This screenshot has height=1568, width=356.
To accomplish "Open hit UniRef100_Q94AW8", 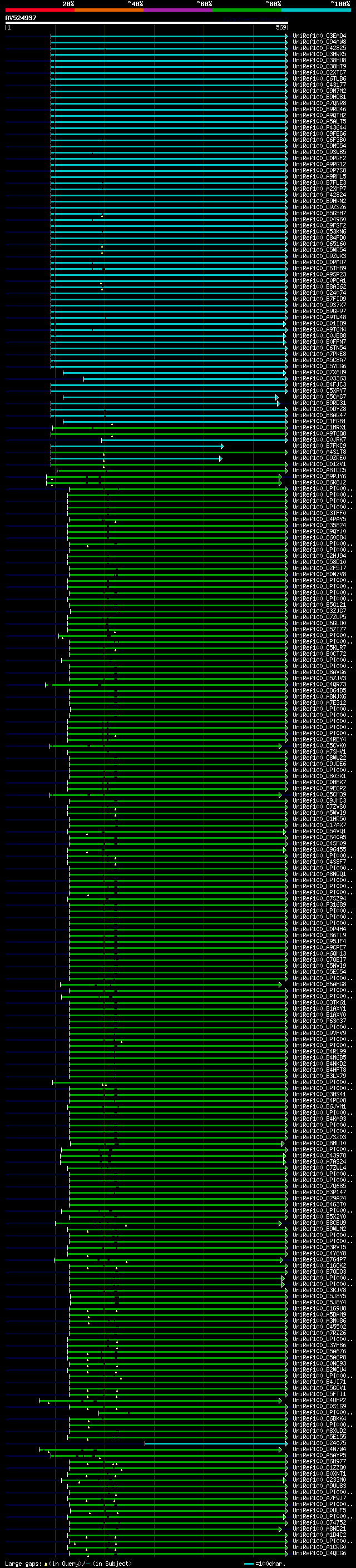I will click(319, 42).
